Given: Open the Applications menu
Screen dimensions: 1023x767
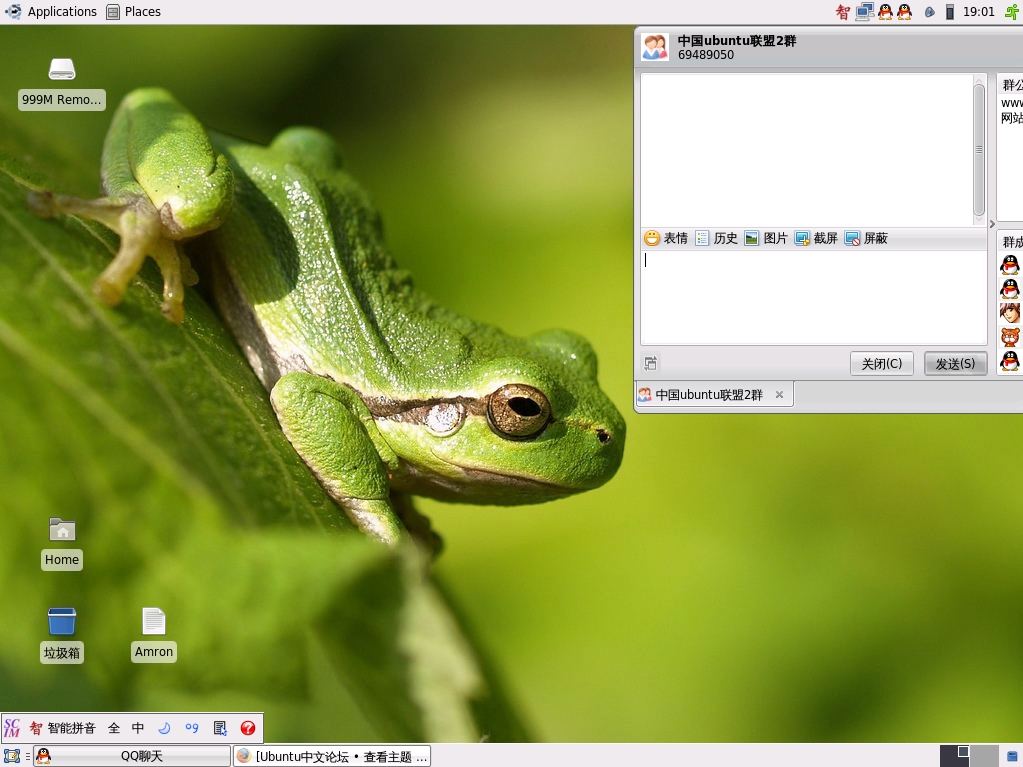Looking at the screenshot, I should pyautogui.click(x=50, y=12).
